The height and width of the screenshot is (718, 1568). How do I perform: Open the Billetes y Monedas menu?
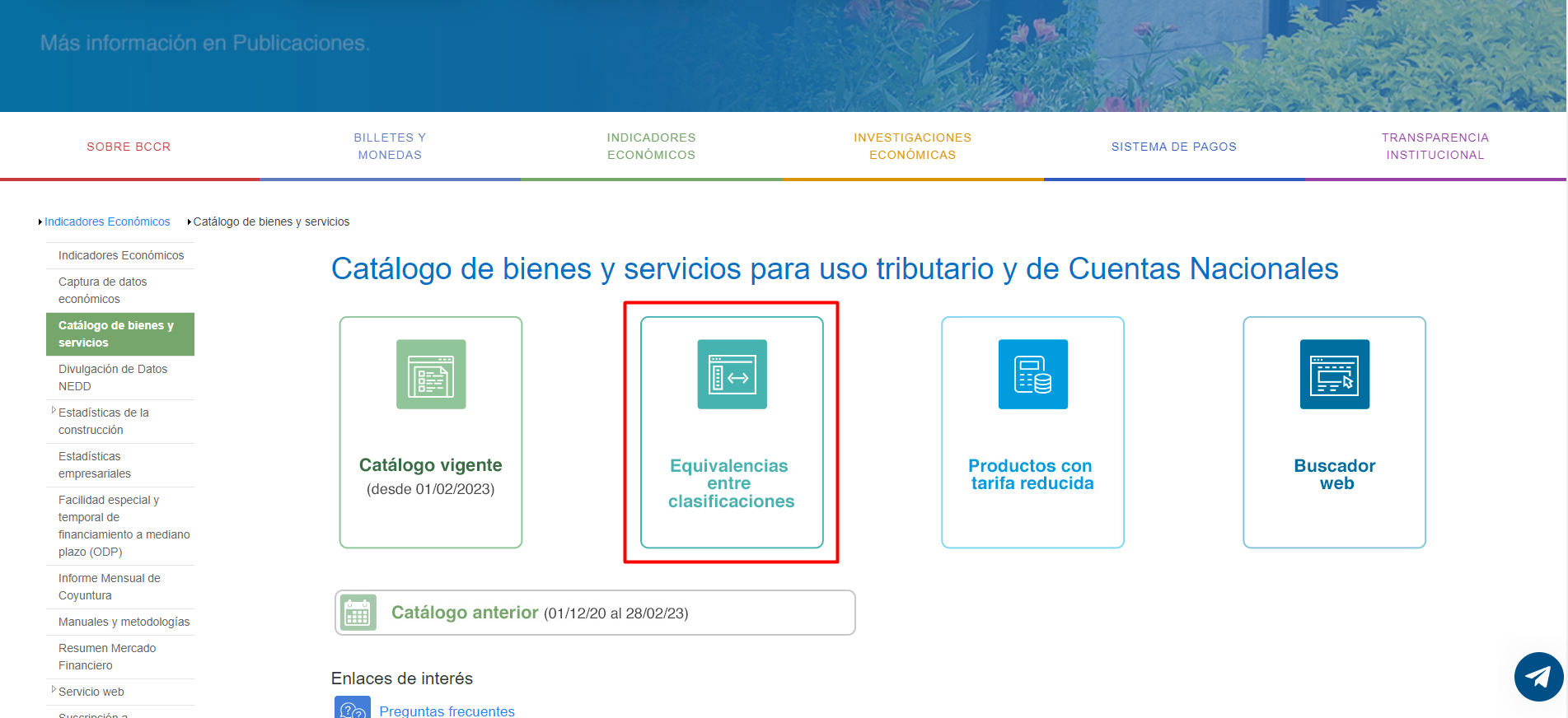click(390, 147)
